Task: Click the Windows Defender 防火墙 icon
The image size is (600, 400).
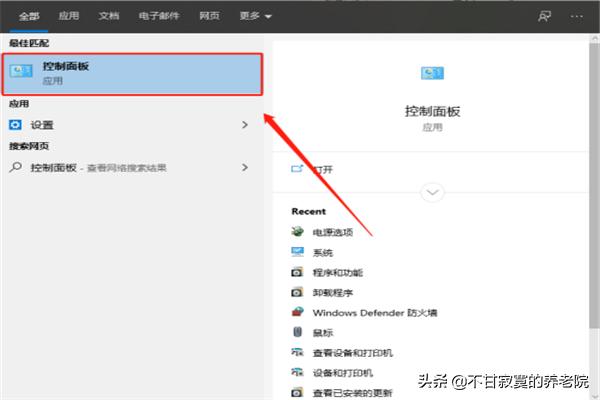Action: (297, 312)
